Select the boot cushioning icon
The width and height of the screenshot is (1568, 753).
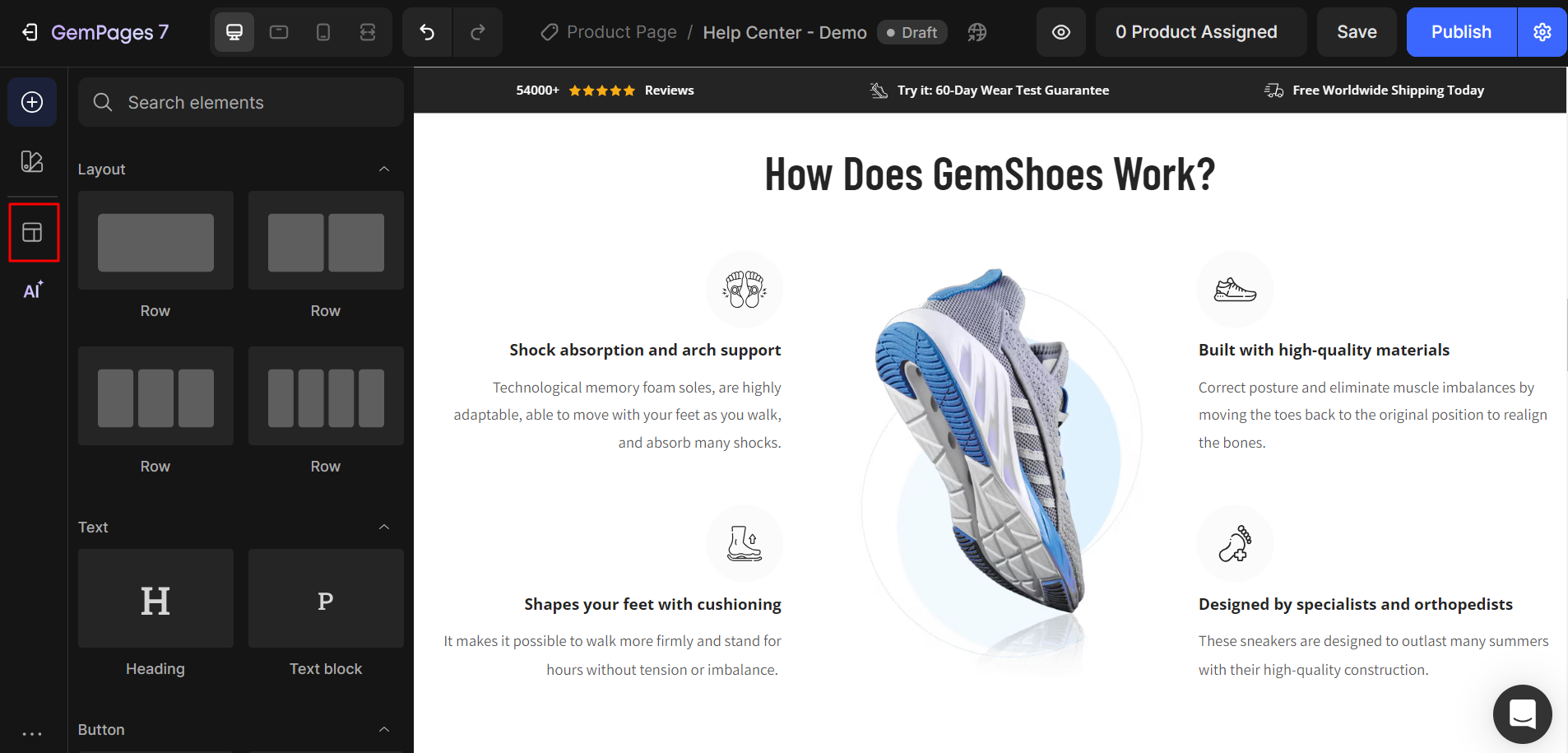point(745,543)
